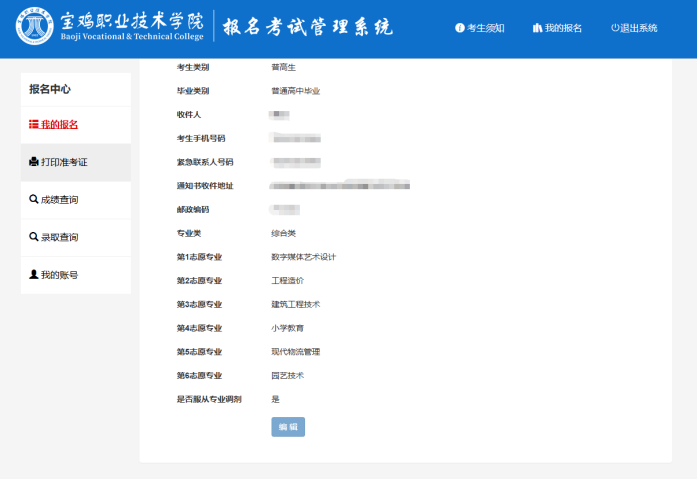
Task: Click the building icon beside top 我的报名
Action: pos(537,28)
